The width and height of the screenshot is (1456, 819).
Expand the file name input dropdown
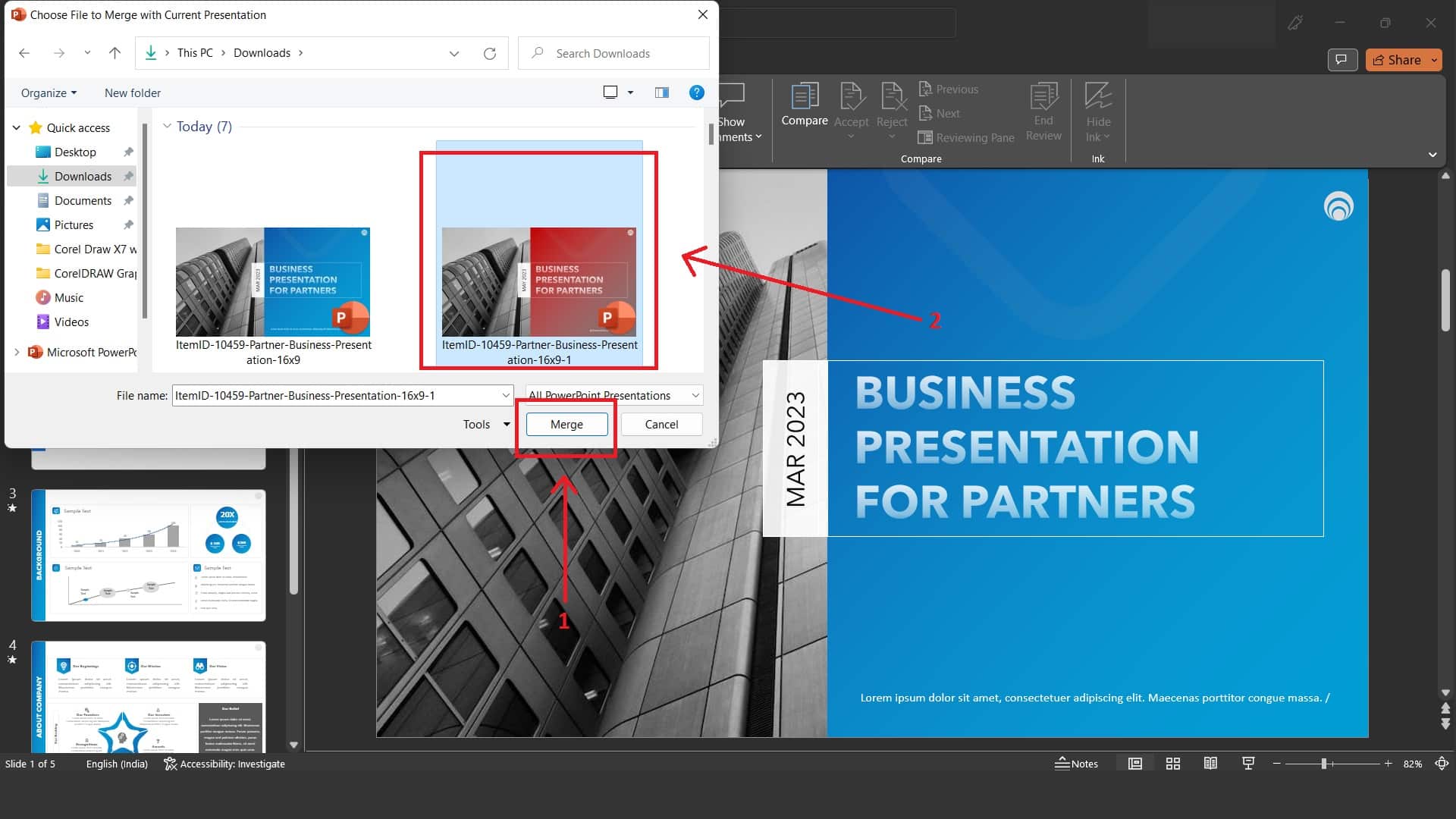pyautogui.click(x=504, y=395)
